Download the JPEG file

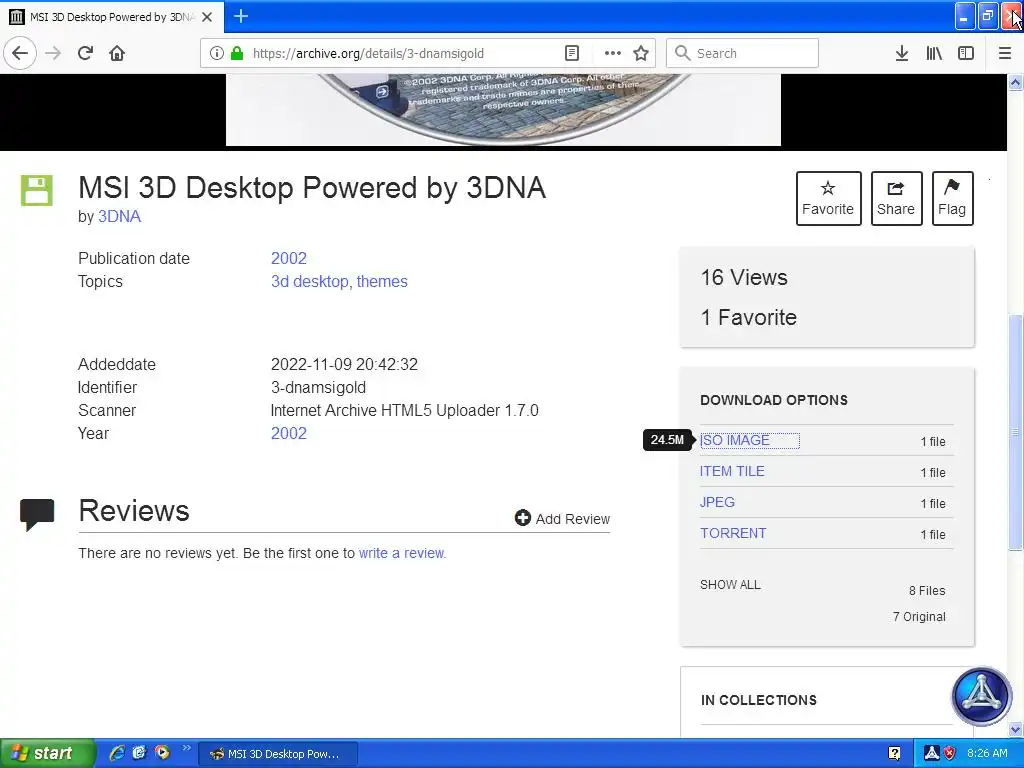click(x=717, y=502)
